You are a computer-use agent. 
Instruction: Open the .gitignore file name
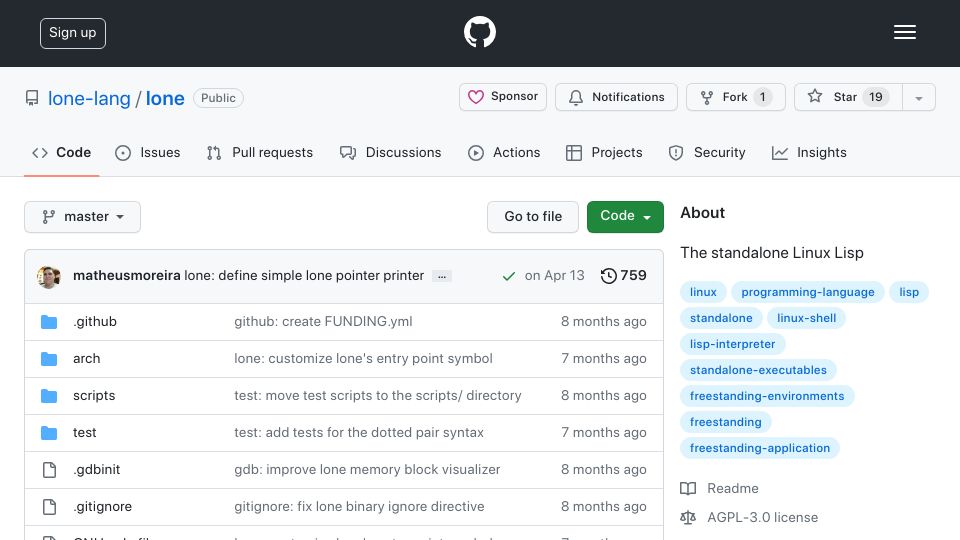pyautogui.click(x=102, y=507)
